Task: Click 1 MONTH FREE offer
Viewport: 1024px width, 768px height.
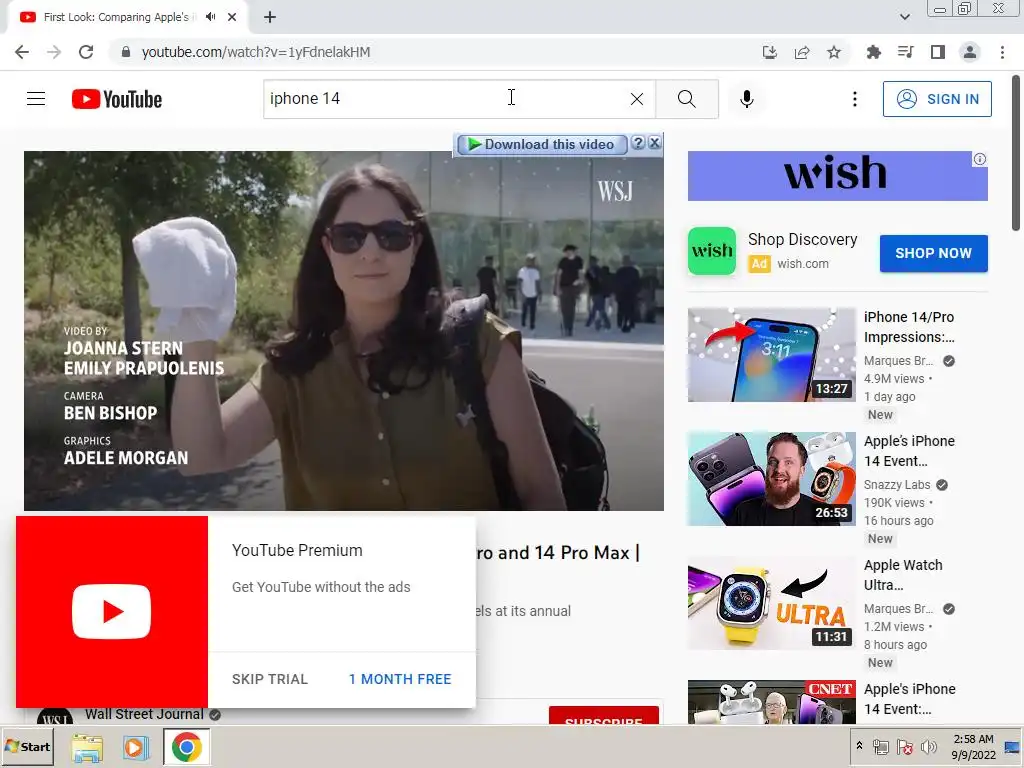Action: click(x=400, y=679)
